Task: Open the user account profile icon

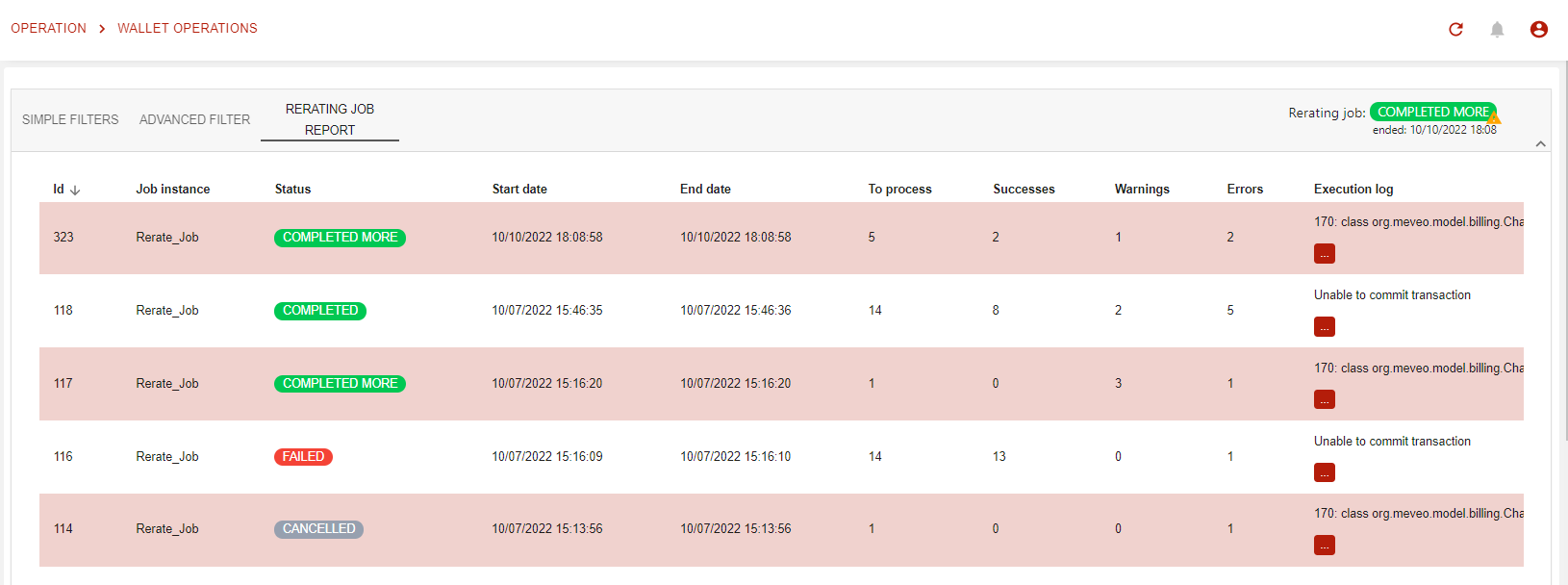Action: point(1538,30)
